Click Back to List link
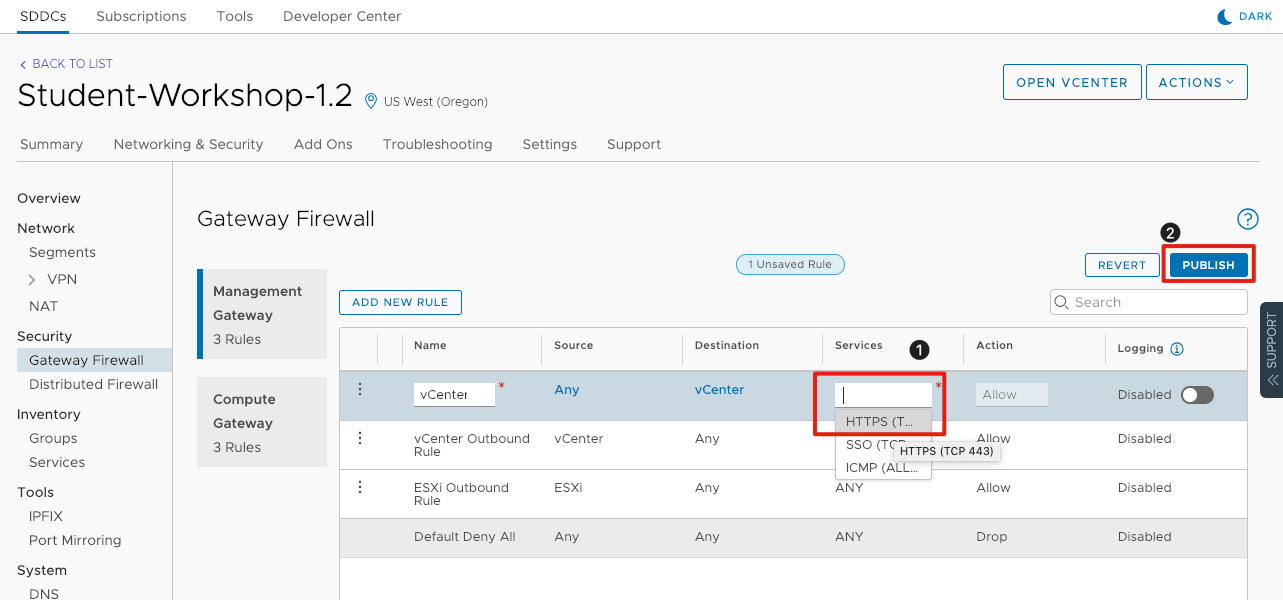Screen dimensions: 1283x600 point(66,64)
